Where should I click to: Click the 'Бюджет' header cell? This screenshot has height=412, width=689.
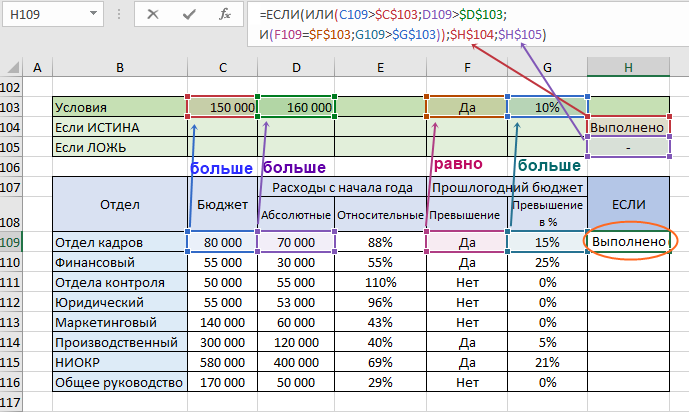(x=222, y=204)
